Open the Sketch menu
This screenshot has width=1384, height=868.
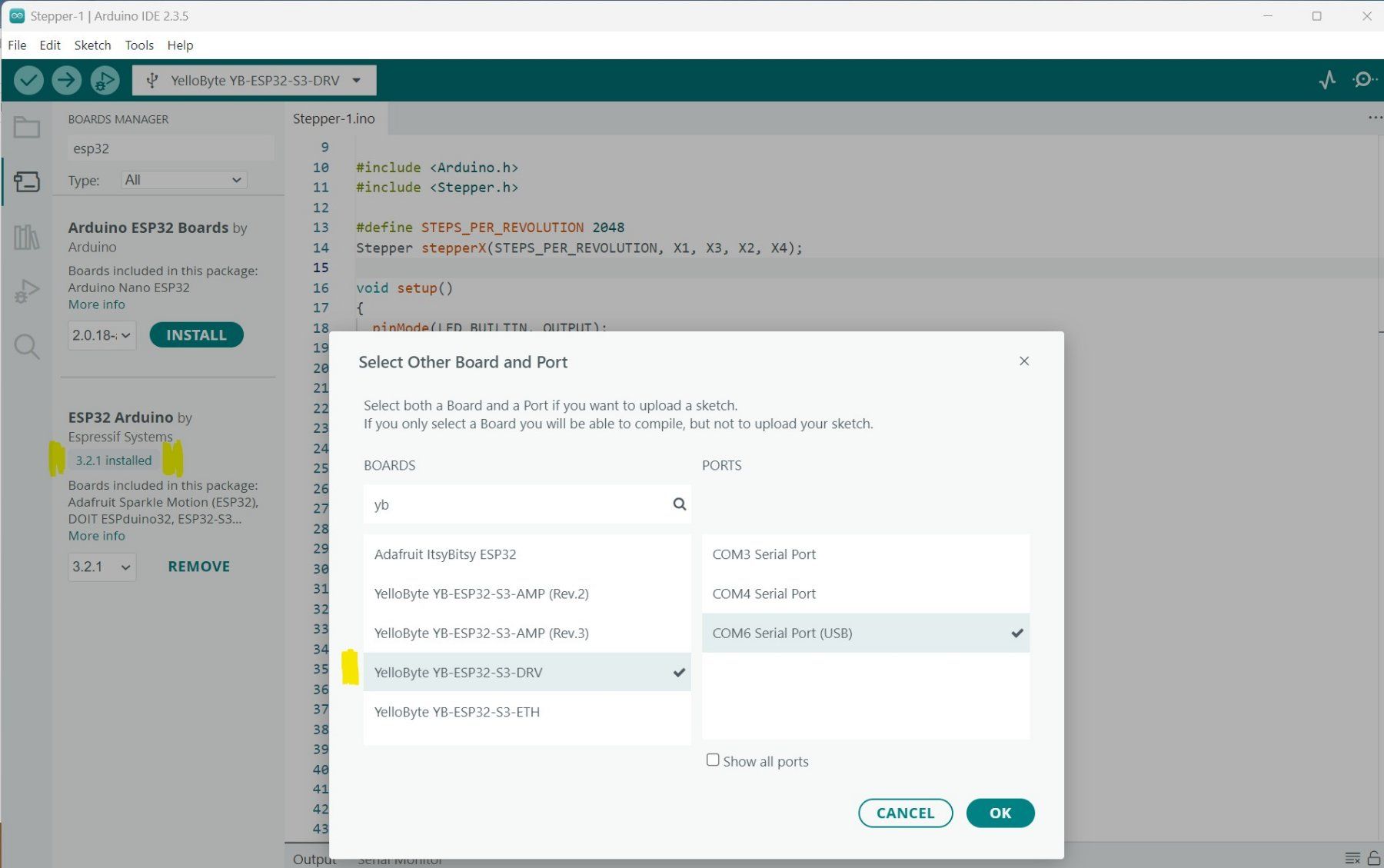(92, 45)
